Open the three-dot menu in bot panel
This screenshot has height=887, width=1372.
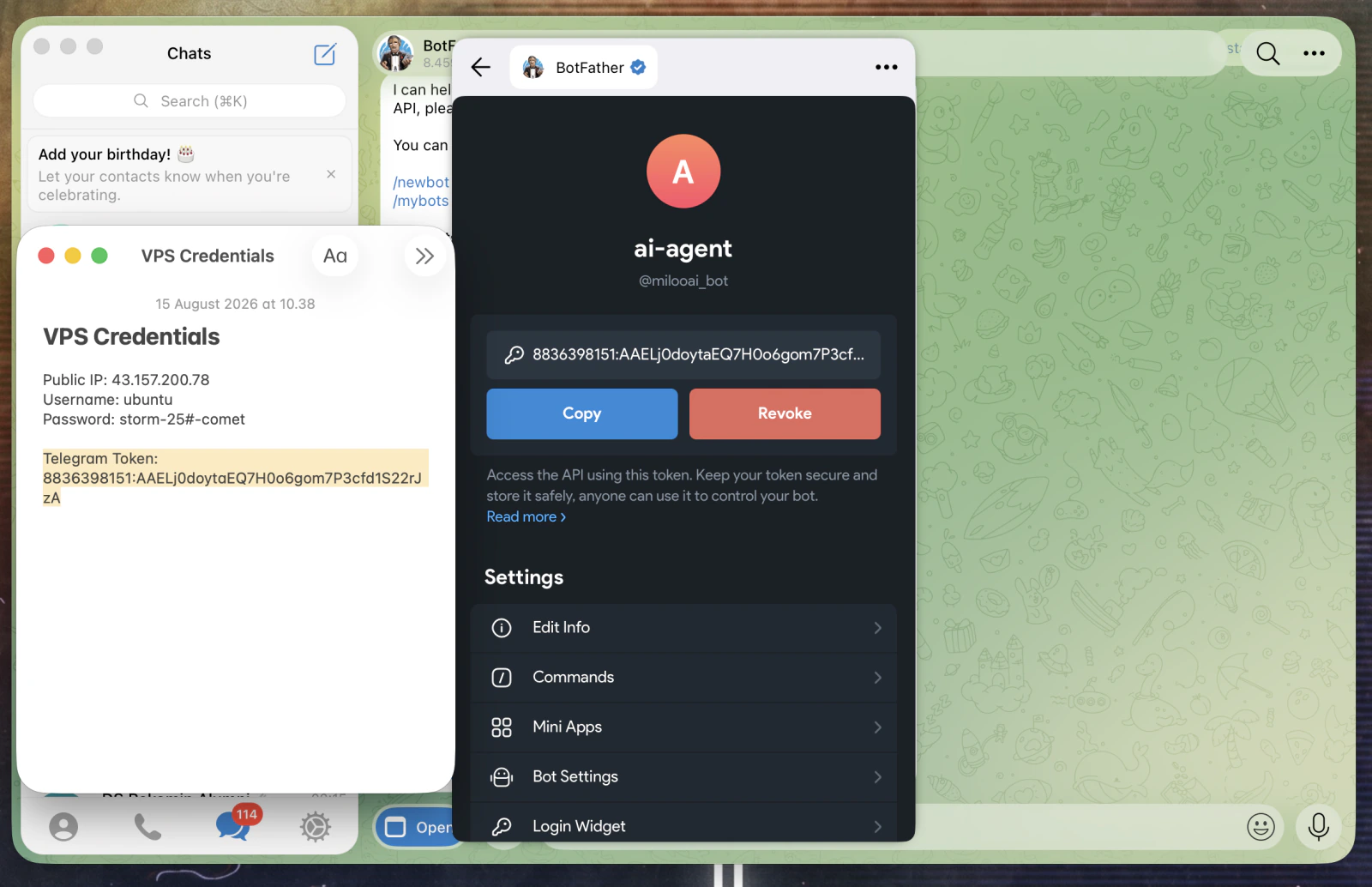coord(886,67)
